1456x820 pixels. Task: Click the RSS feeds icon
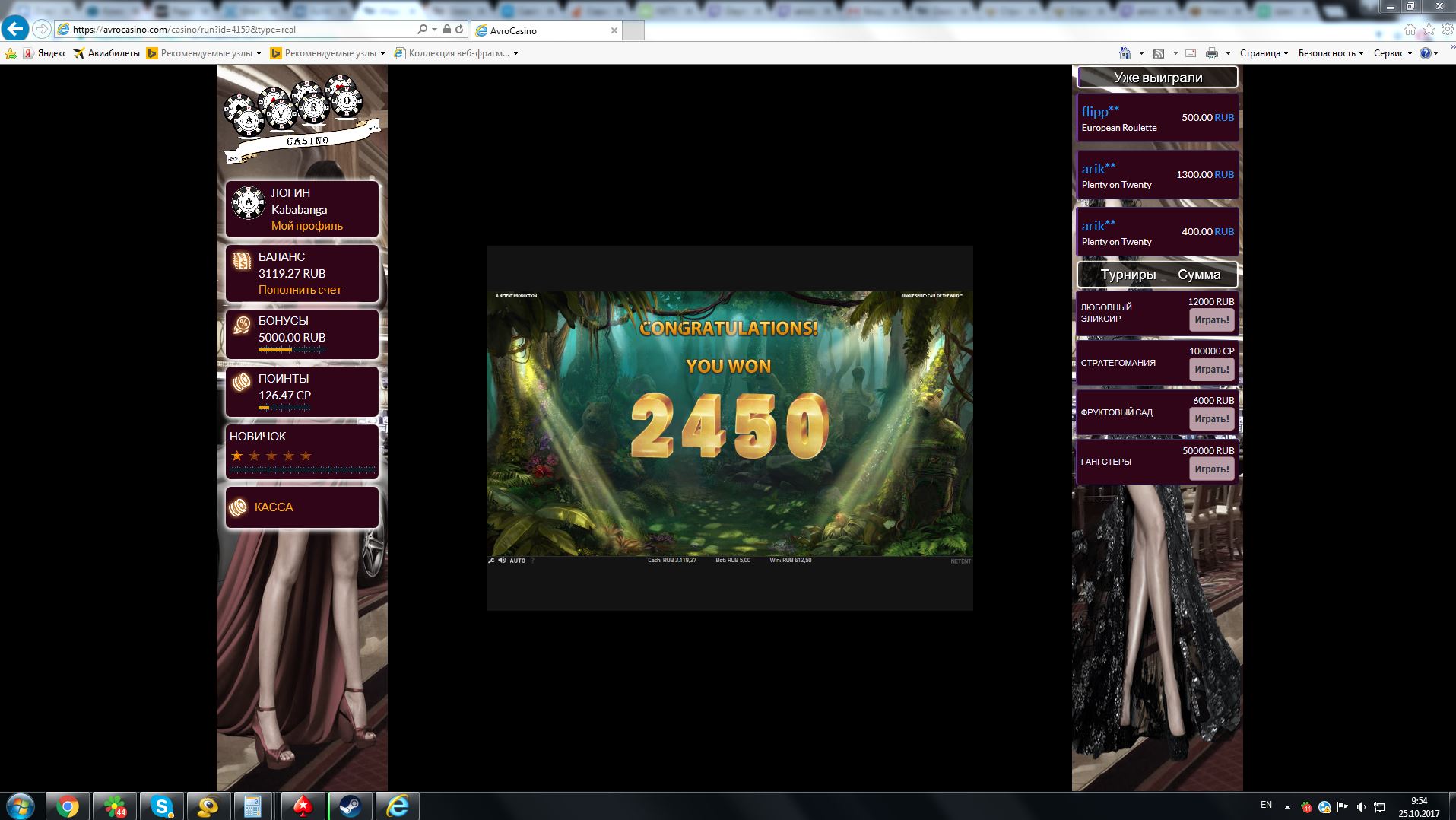(x=1159, y=53)
